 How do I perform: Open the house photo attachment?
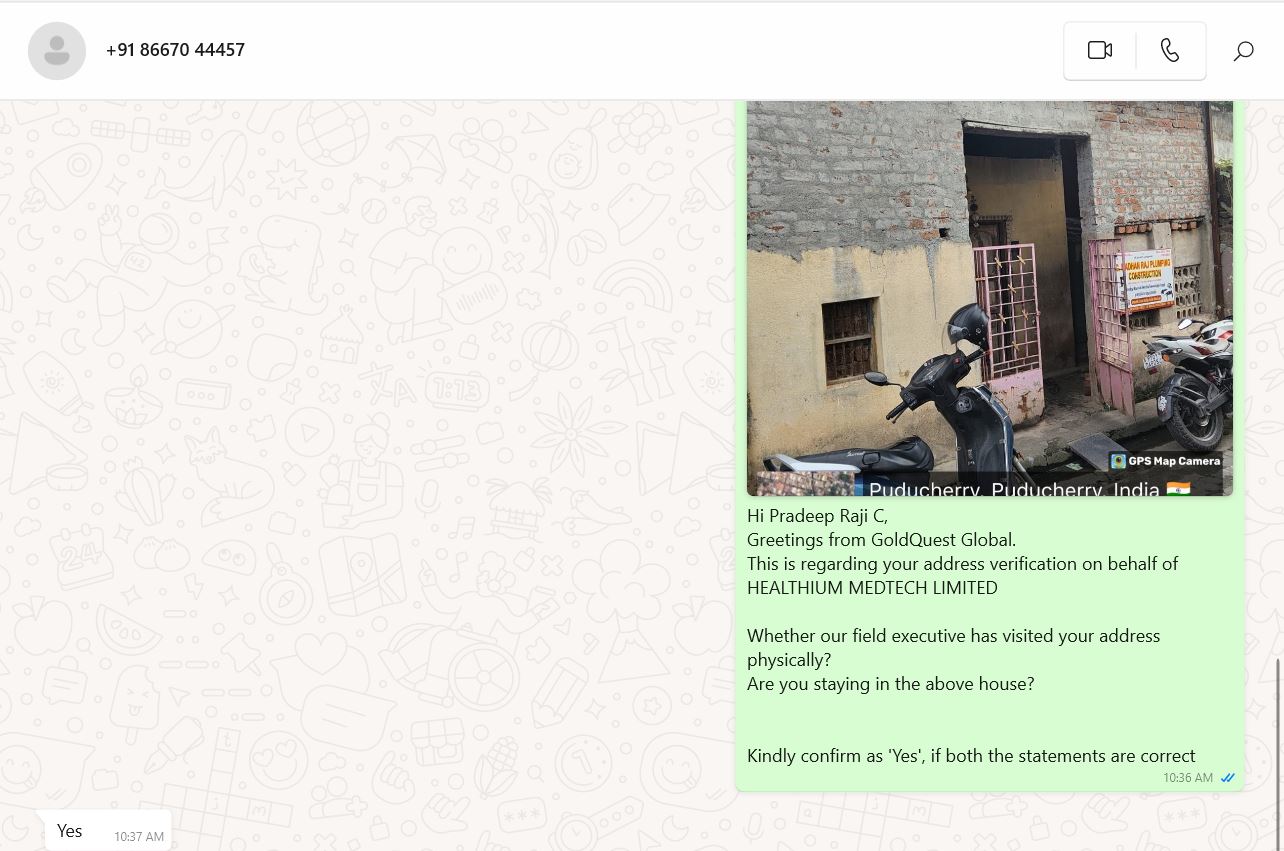(x=990, y=298)
